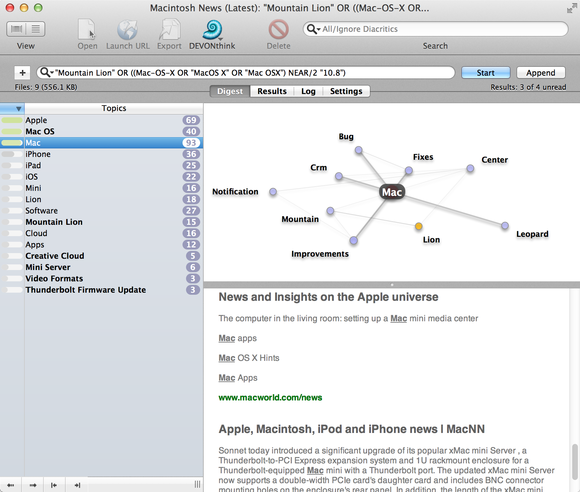Click the Bug node in graph
Screen dimensions: 580x492
pyautogui.click(x=358, y=150)
